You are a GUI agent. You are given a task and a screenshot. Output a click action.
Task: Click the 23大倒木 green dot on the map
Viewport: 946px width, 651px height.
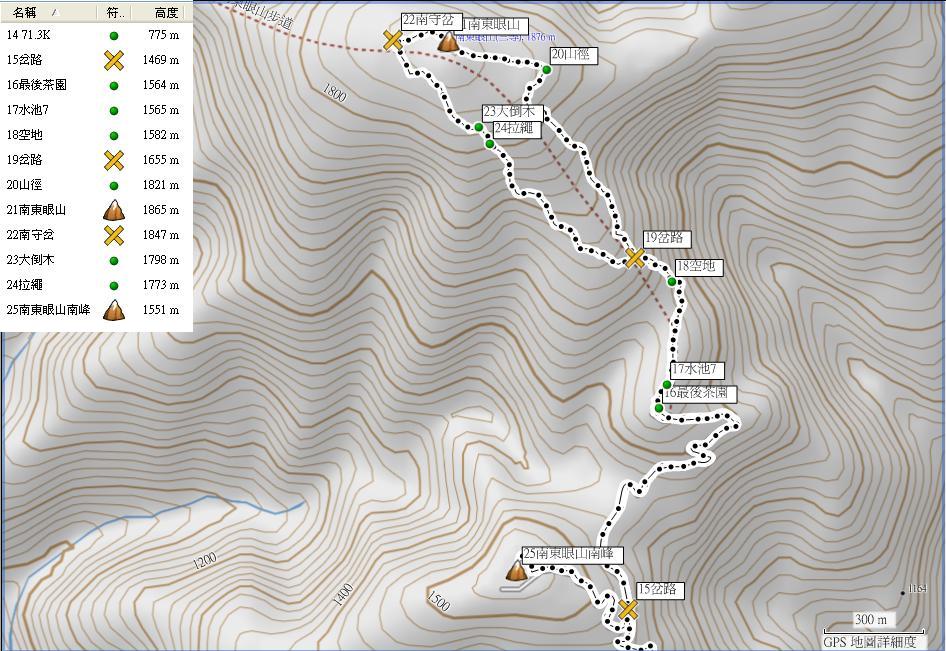tap(478, 127)
